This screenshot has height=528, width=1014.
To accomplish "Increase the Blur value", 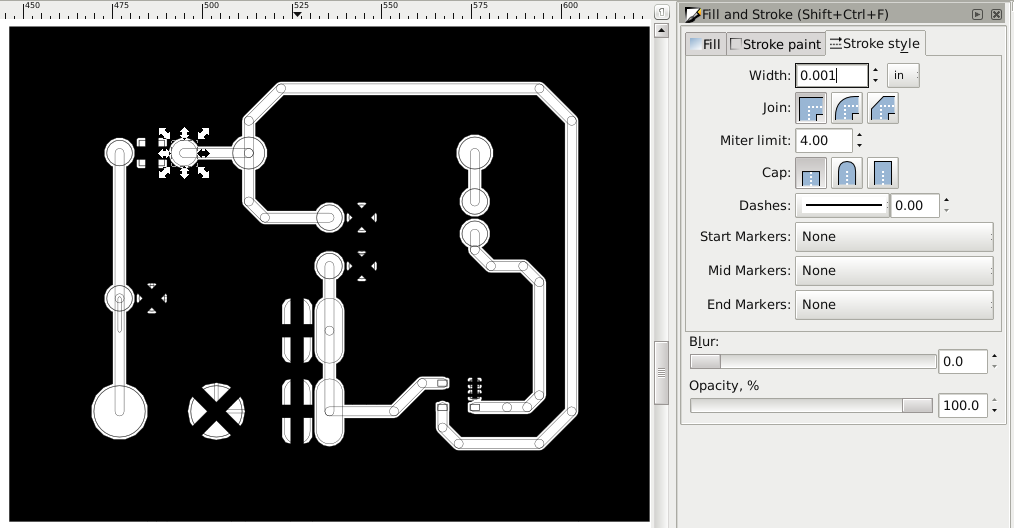I will click(x=995, y=357).
